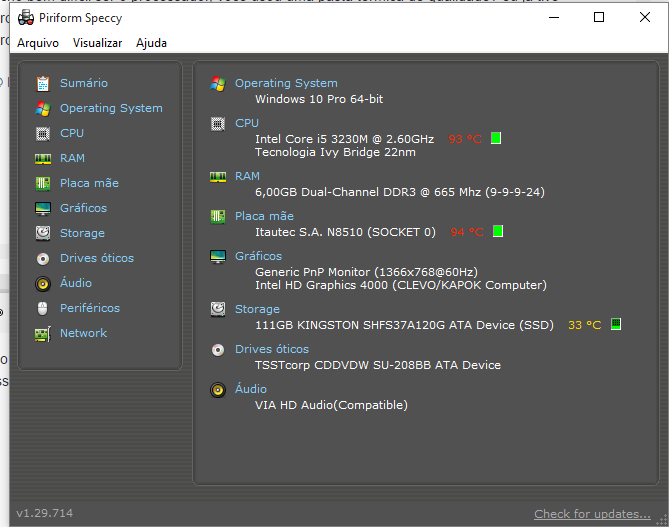Click the Placa mãe 94 °C temperature reading
669x527 pixels.
[466, 232]
